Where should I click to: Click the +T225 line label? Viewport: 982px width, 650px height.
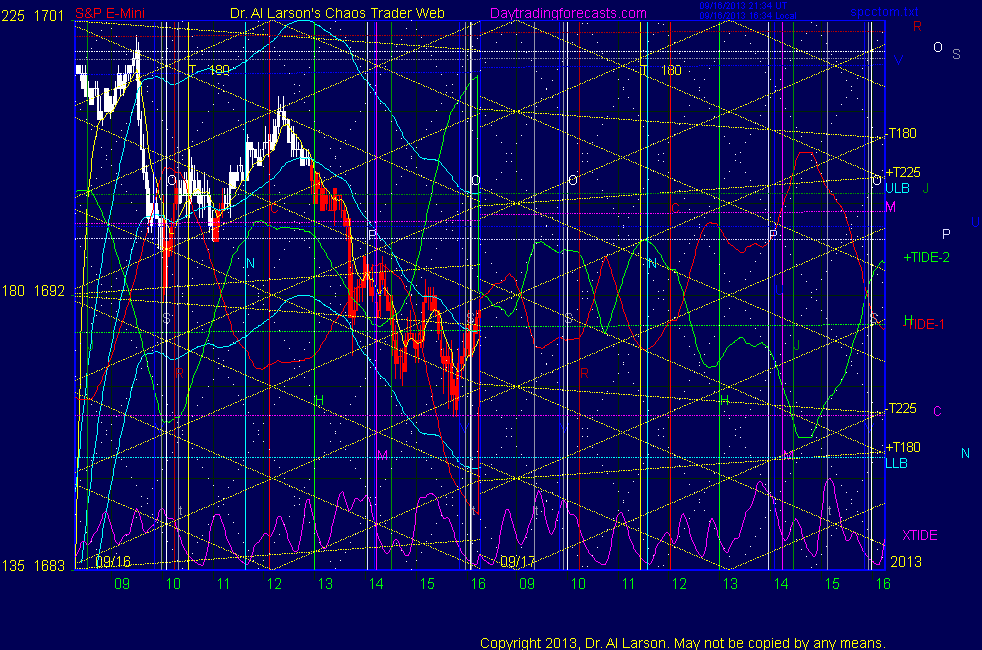(902, 173)
